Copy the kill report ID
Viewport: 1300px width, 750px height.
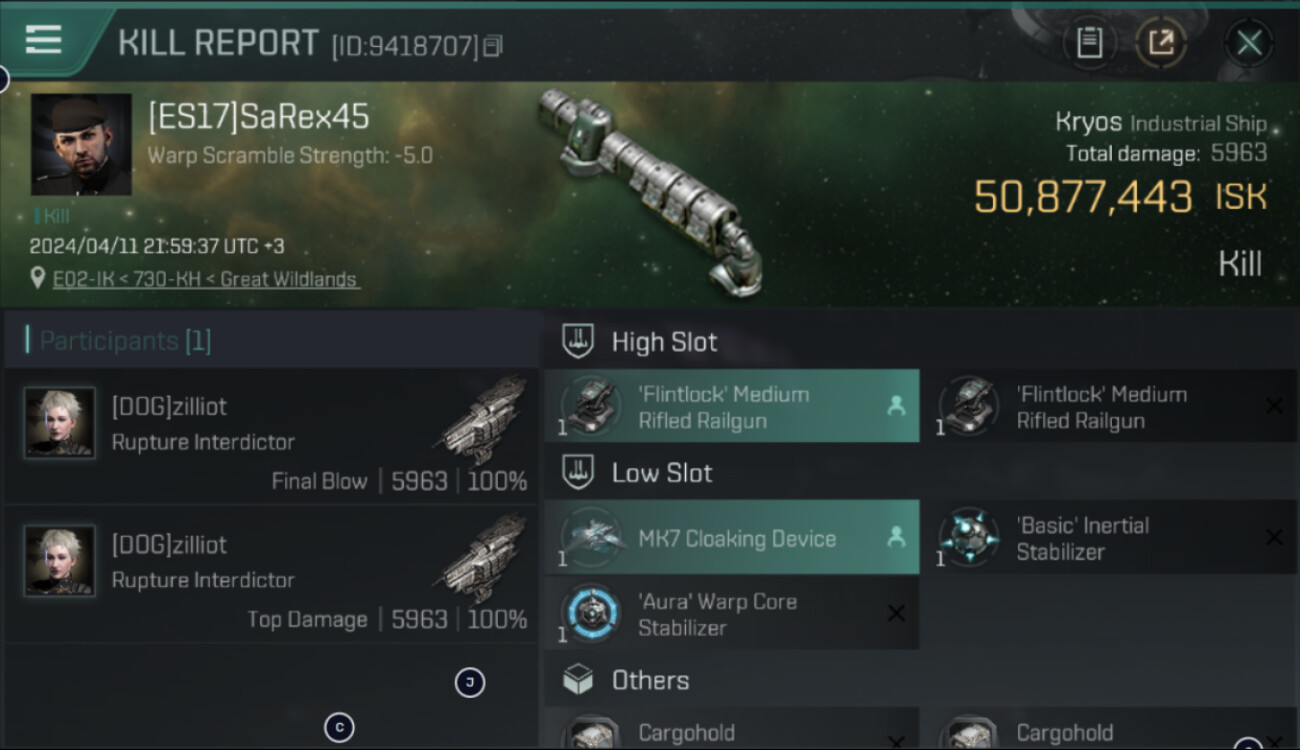(492, 46)
